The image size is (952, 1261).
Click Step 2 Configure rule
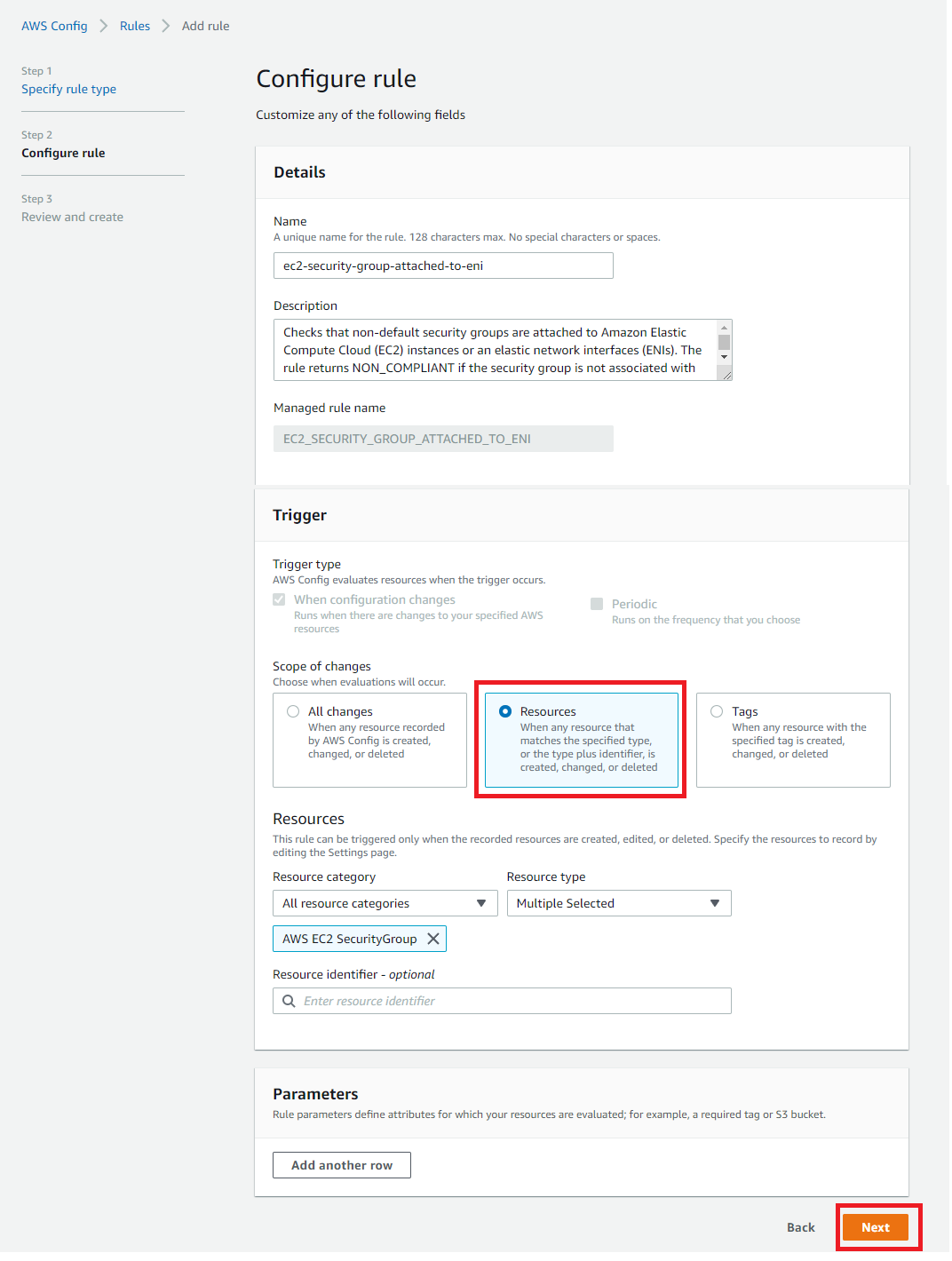pyautogui.click(x=63, y=153)
